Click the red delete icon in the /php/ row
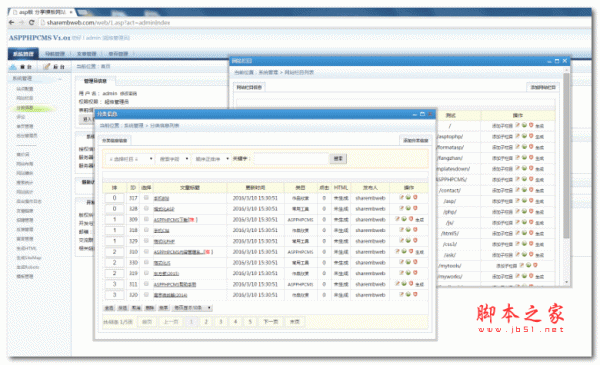Image resolution: width=600 pixels, height=365 pixels. point(531,211)
